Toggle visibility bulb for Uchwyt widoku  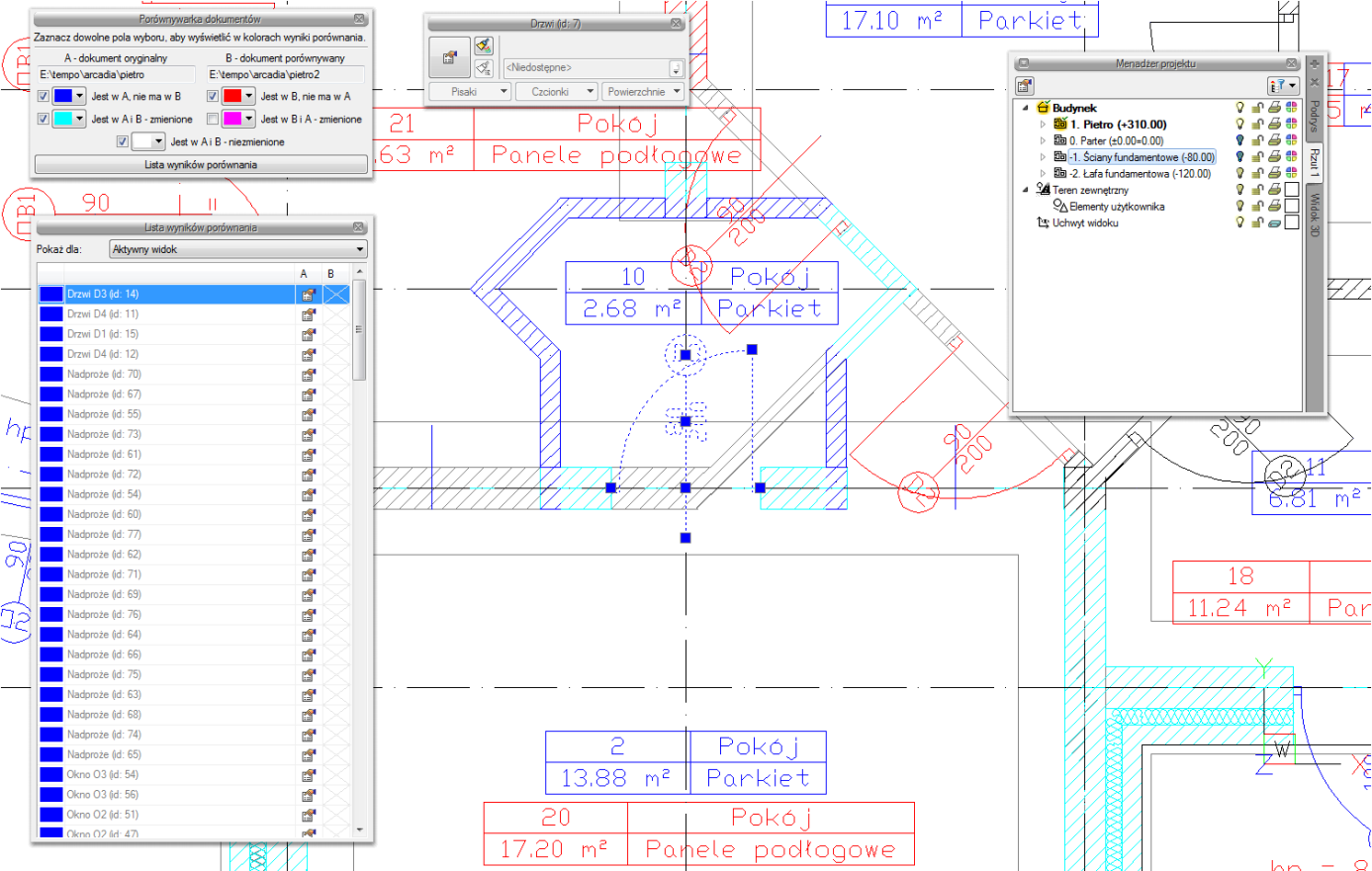point(1239,223)
